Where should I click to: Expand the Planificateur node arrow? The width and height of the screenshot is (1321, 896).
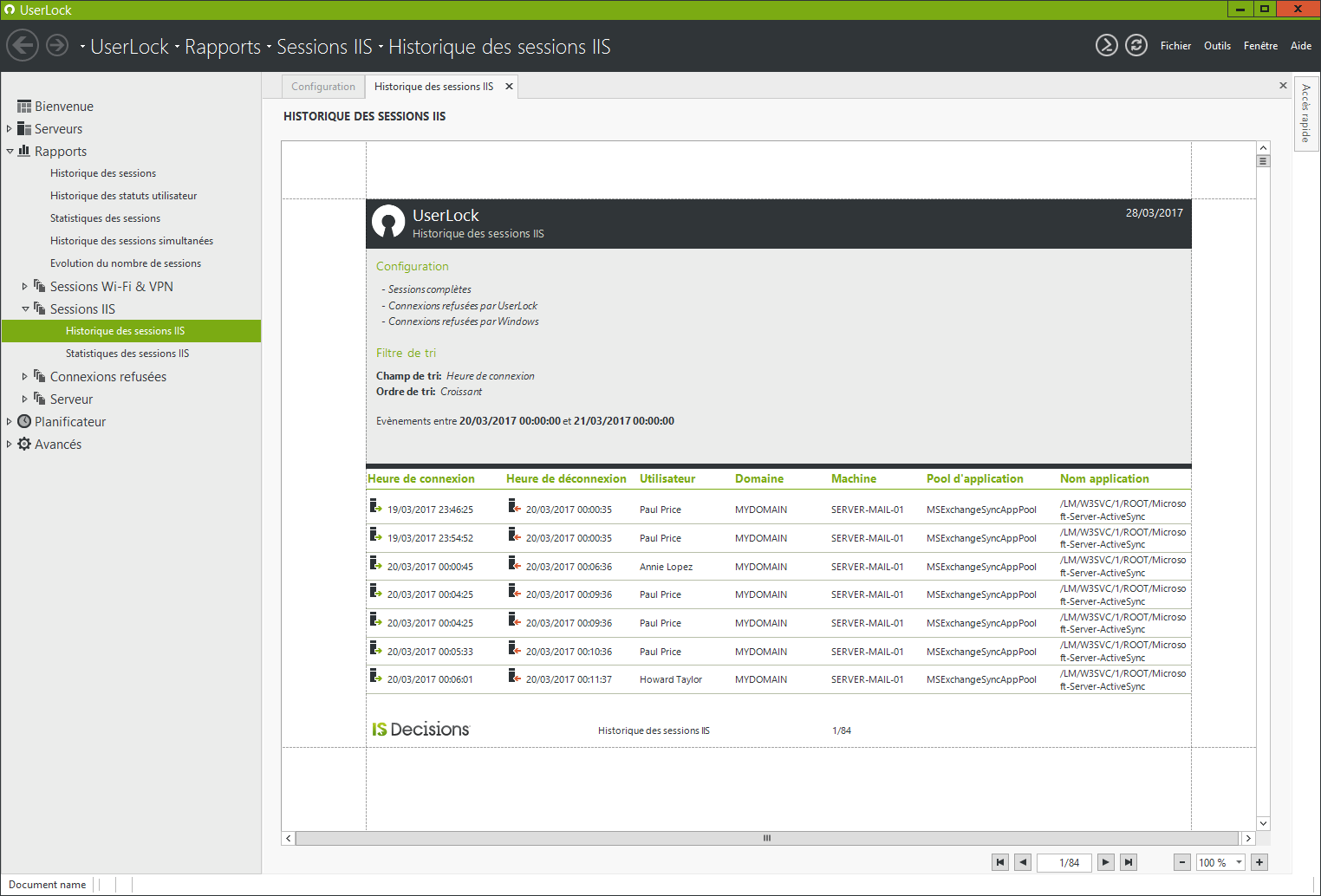click(10, 422)
